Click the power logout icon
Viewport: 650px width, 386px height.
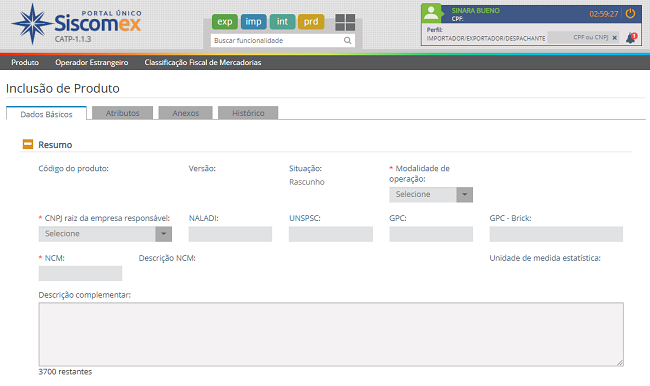click(x=630, y=13)
